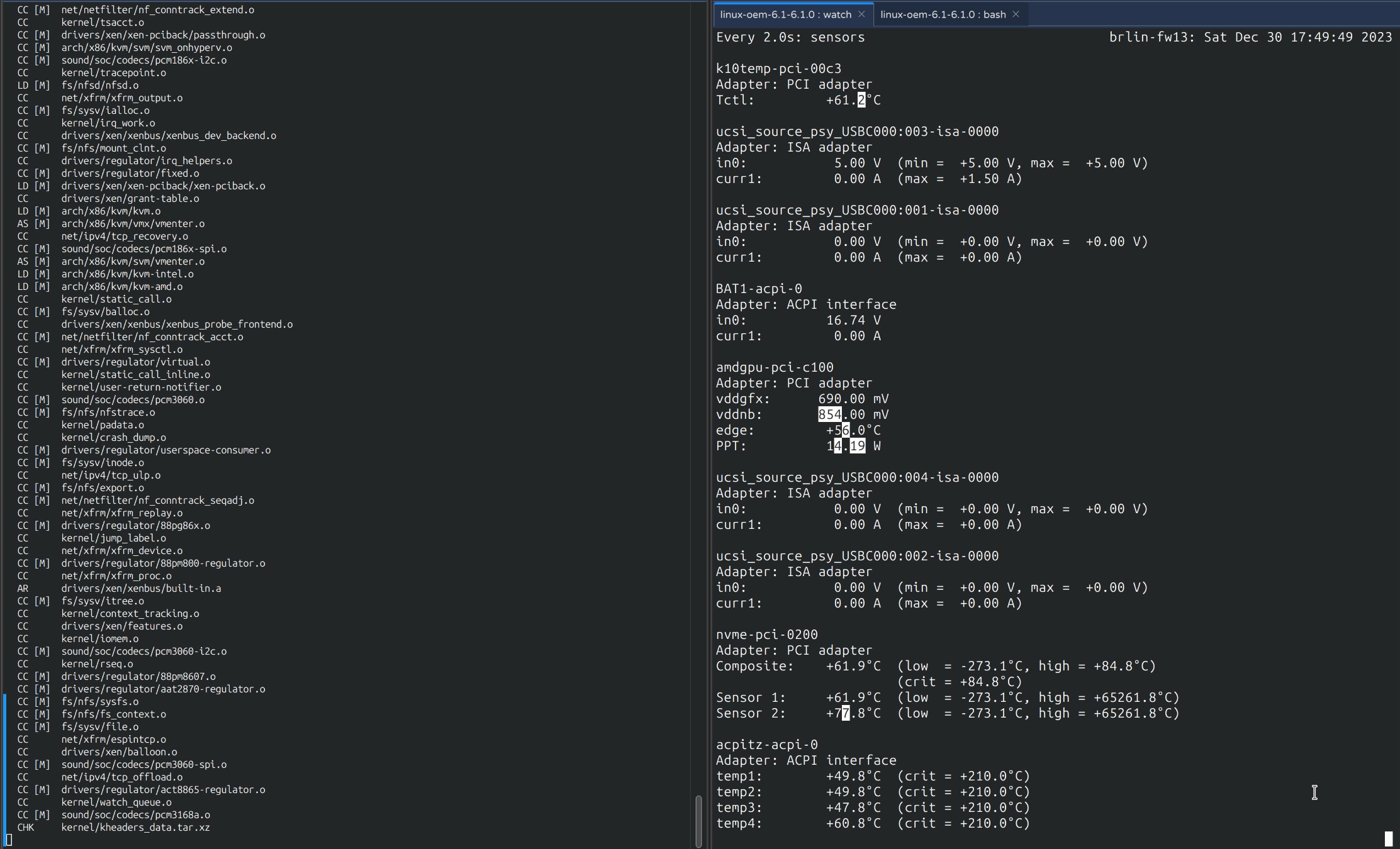
Task: Switch to the linux-oem-6.1-6.1.0 : bash tab
Action: click(943, 14)
